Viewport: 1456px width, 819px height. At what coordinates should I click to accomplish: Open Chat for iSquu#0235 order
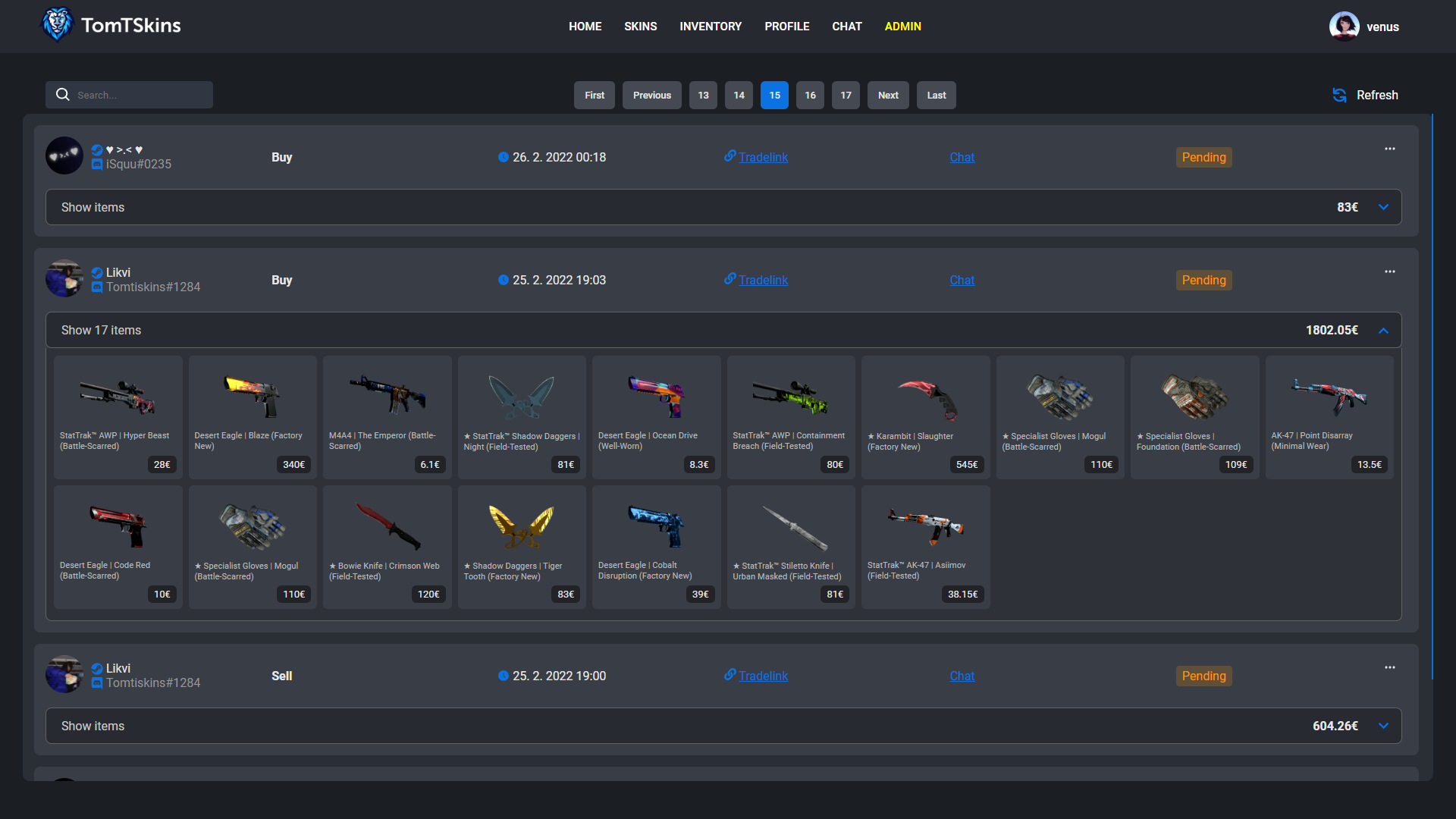[962, 157]
